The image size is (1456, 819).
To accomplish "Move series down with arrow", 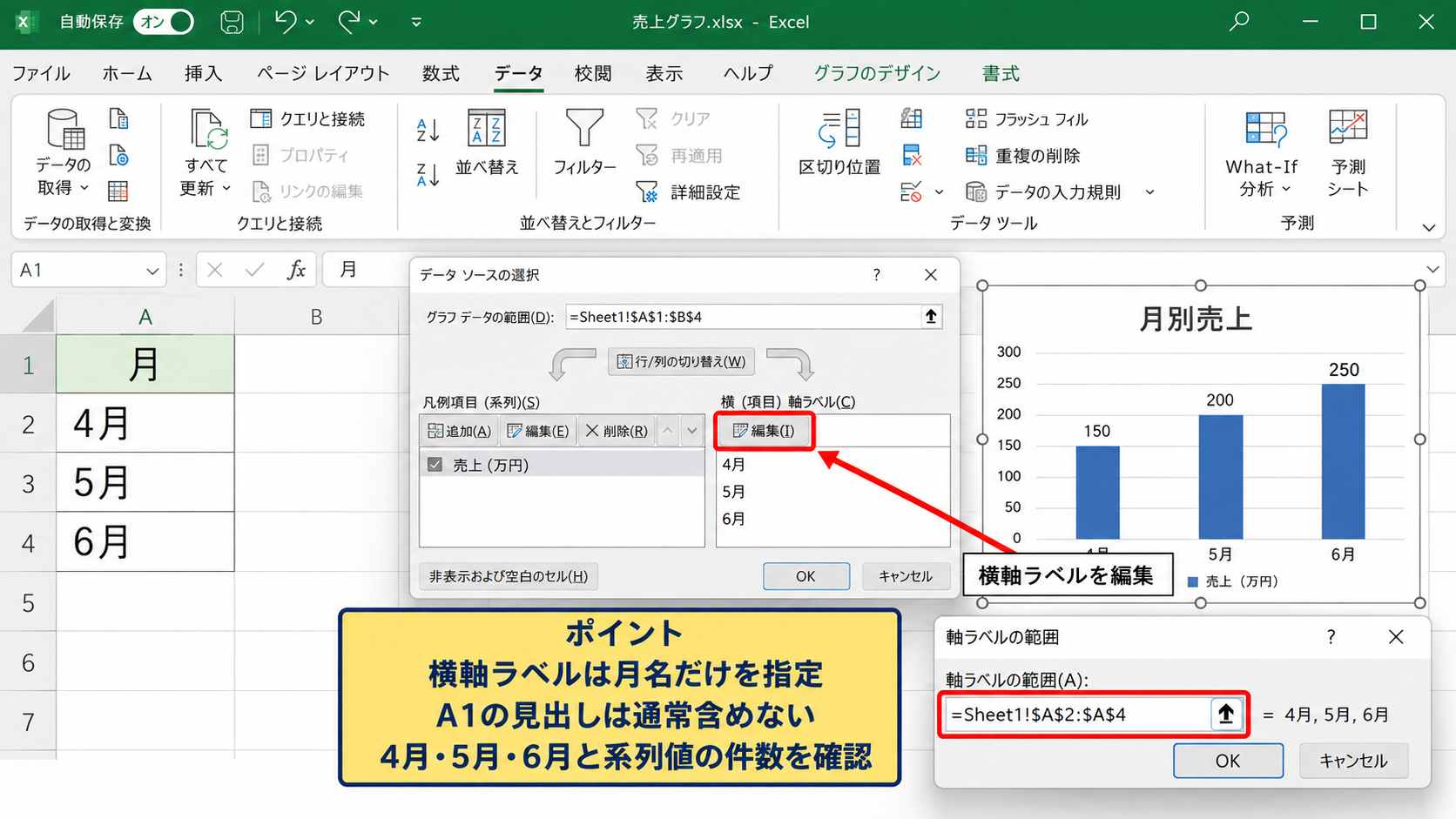I will 691,431.
